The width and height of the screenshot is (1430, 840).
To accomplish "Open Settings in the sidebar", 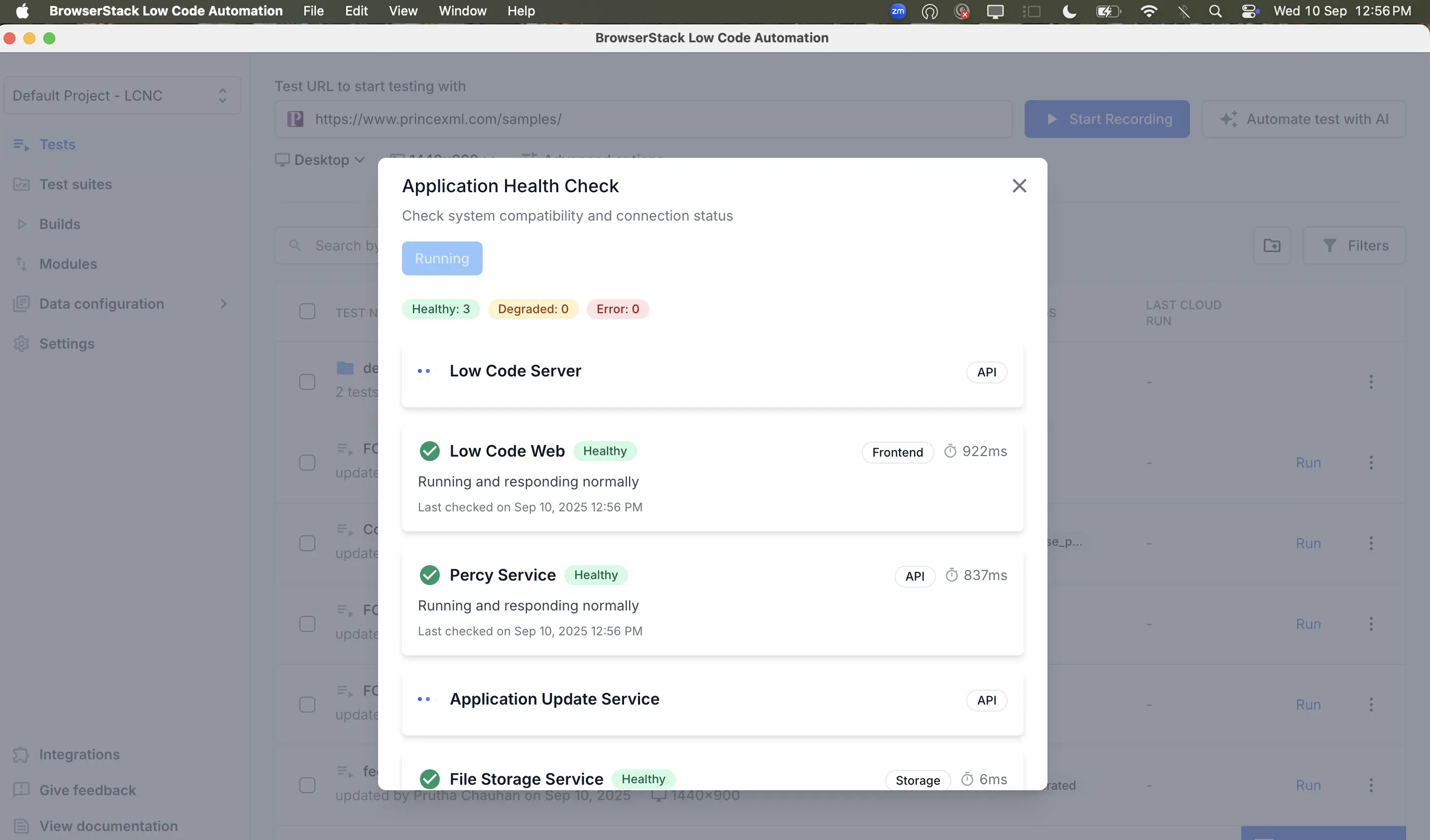I will [66, 344].
